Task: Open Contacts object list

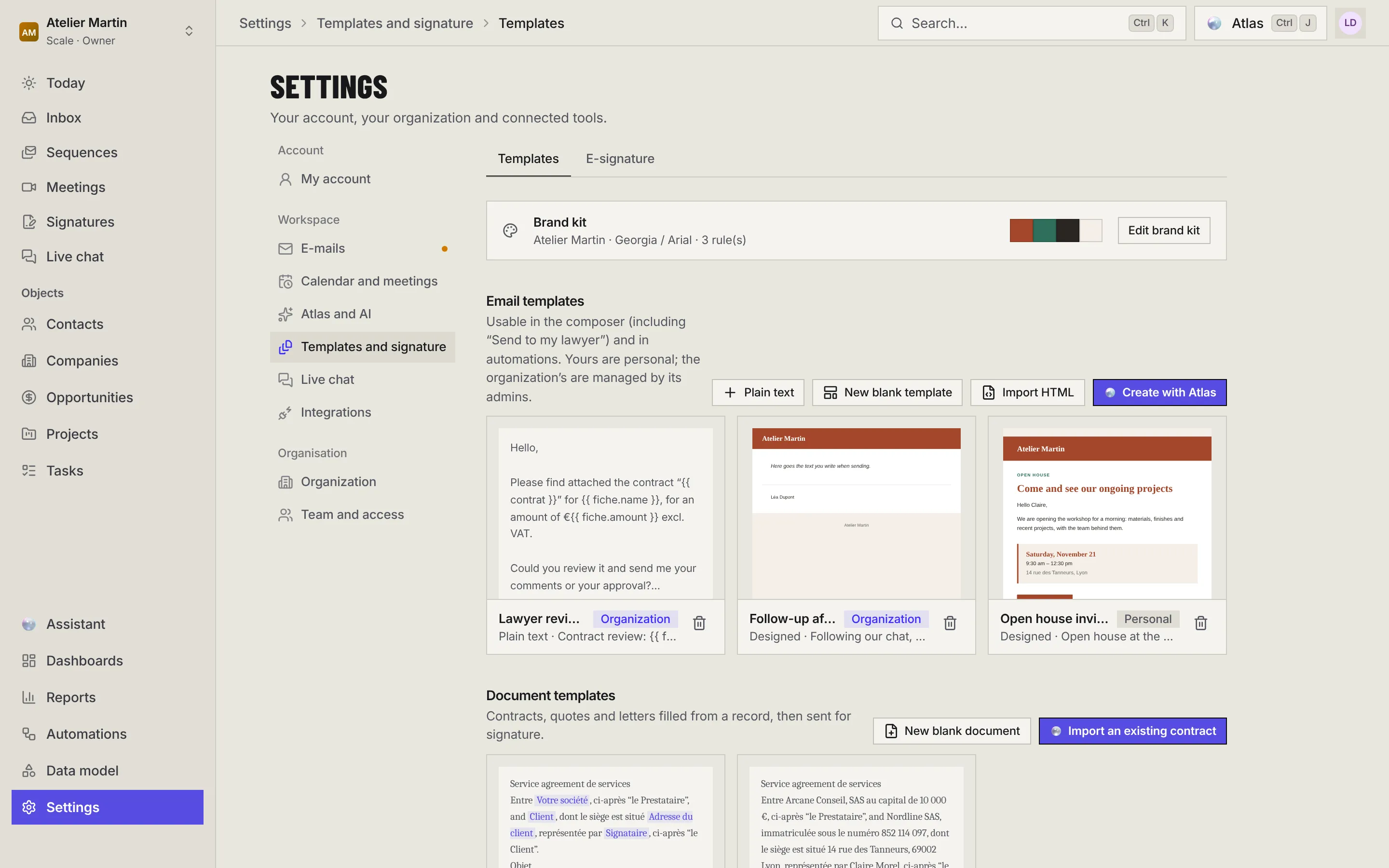Action: click(108, 325)
